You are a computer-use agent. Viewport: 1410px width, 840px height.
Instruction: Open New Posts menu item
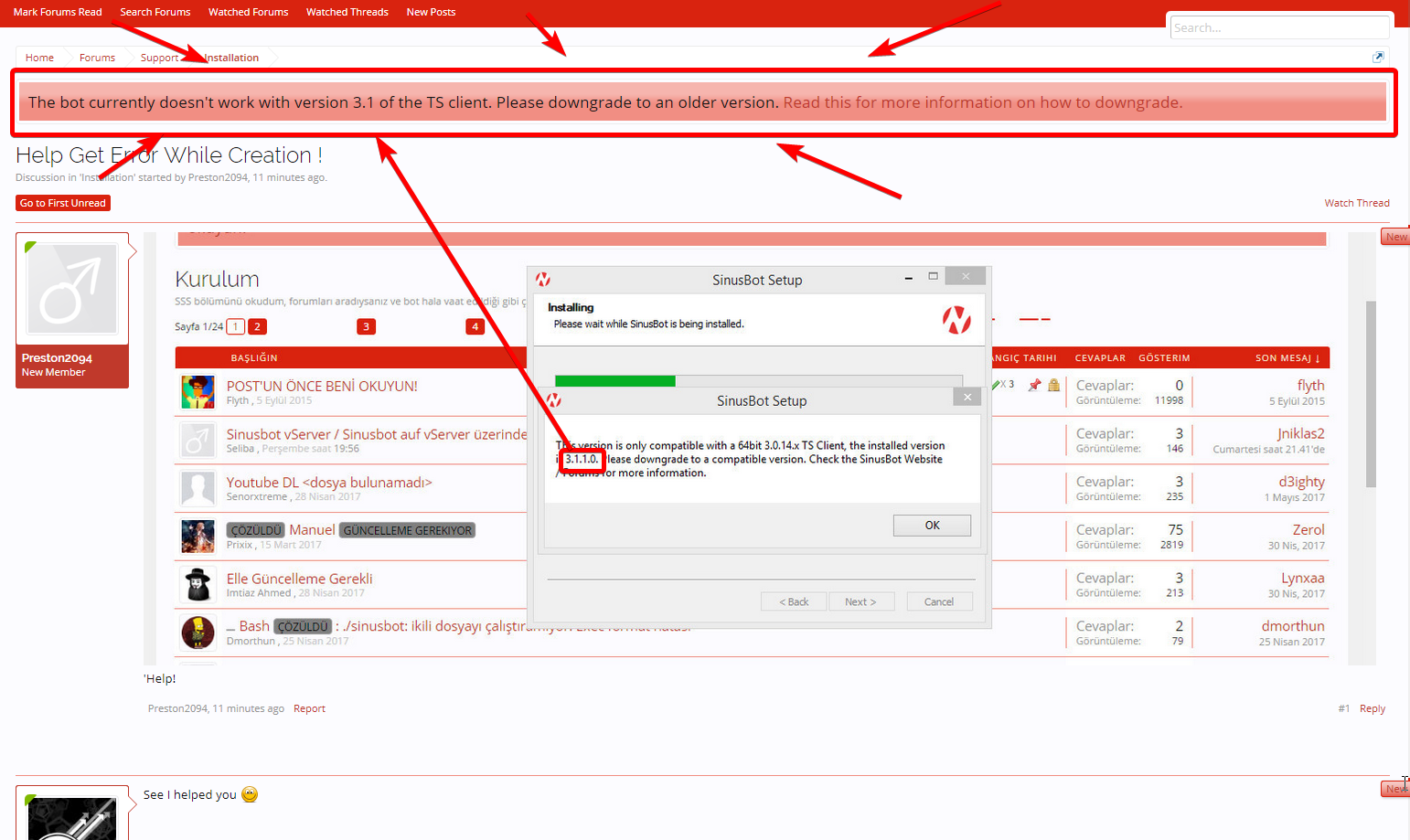click(431, 12)
